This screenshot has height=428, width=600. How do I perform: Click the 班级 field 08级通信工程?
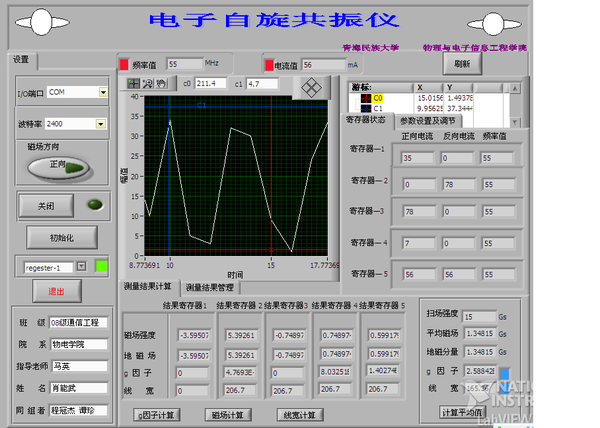[78, 322]
